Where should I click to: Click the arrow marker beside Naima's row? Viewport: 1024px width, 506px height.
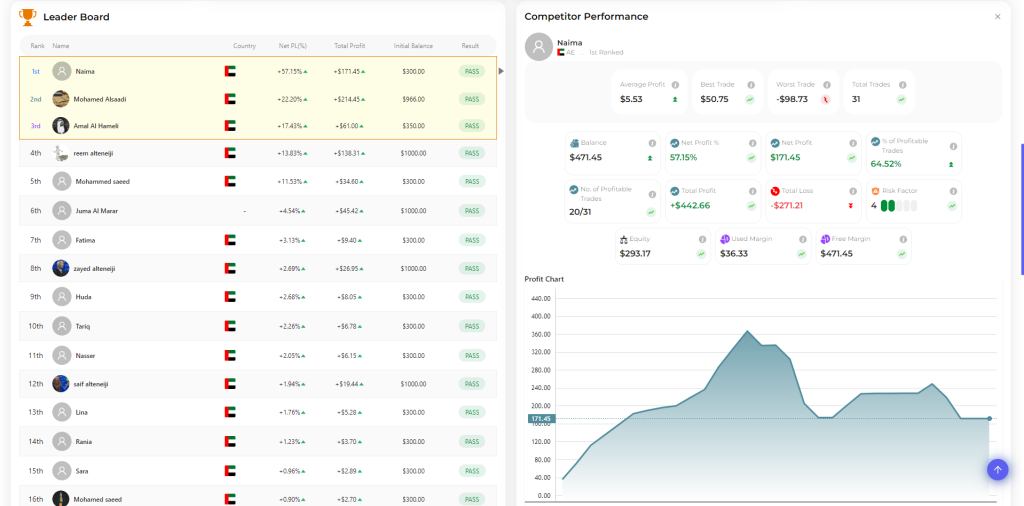pyautogui.click(x=501, y=71)
